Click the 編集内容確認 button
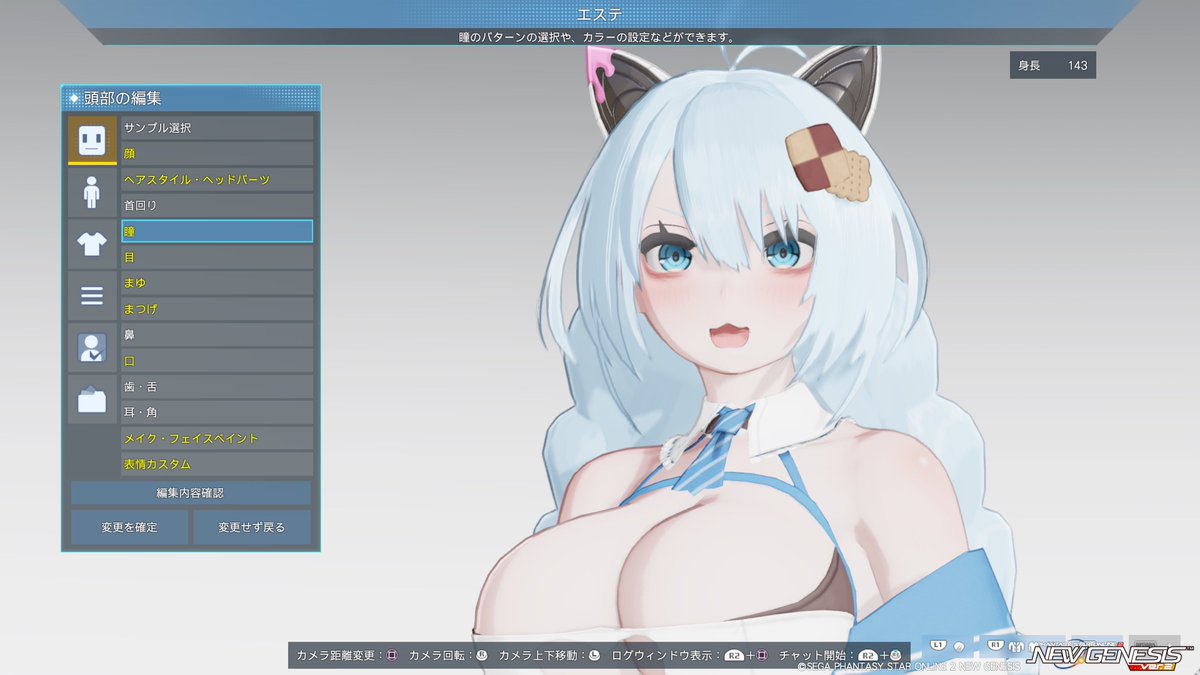Image resolution: width=1200 pixels, height=675 pixels. [x=190, y=493]
